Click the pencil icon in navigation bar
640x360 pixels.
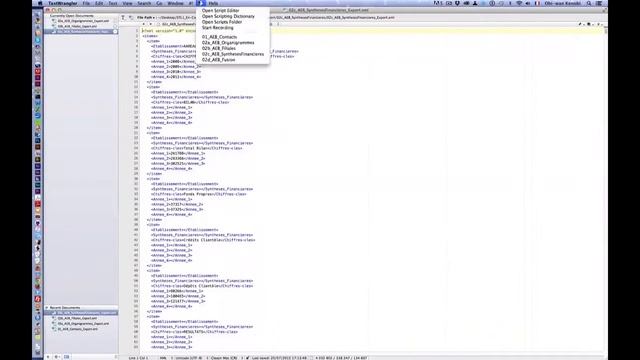(x=580, y=24)
